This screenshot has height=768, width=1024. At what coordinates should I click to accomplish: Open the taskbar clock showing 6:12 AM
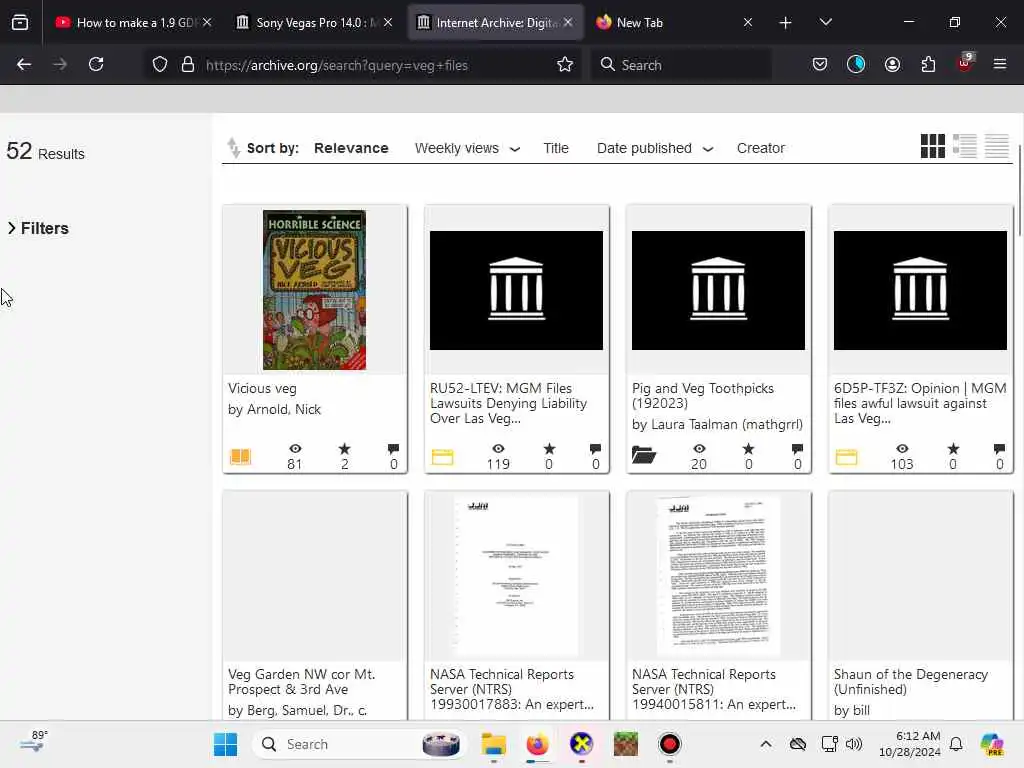[910, 744]
